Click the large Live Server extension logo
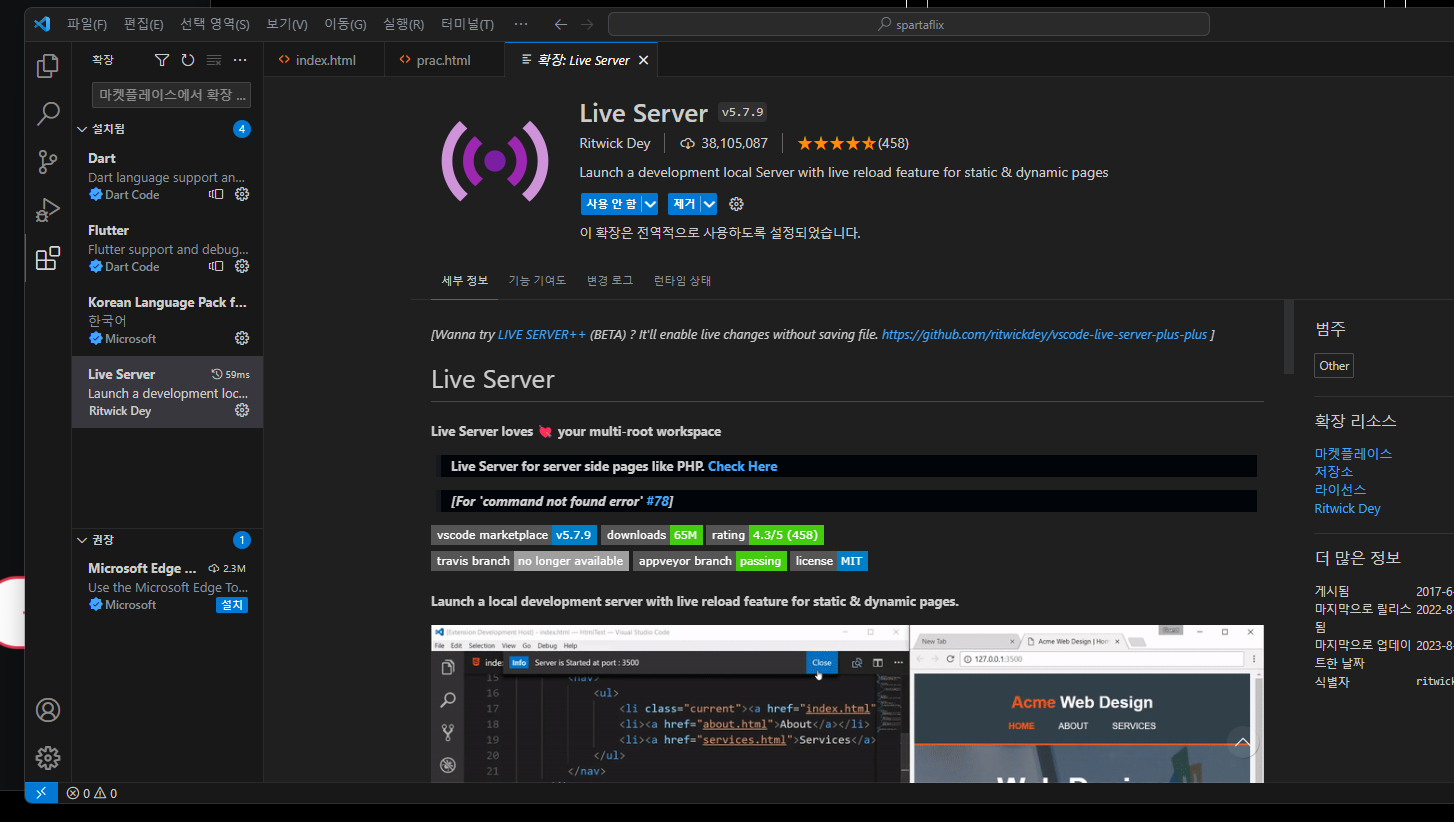 495,160
